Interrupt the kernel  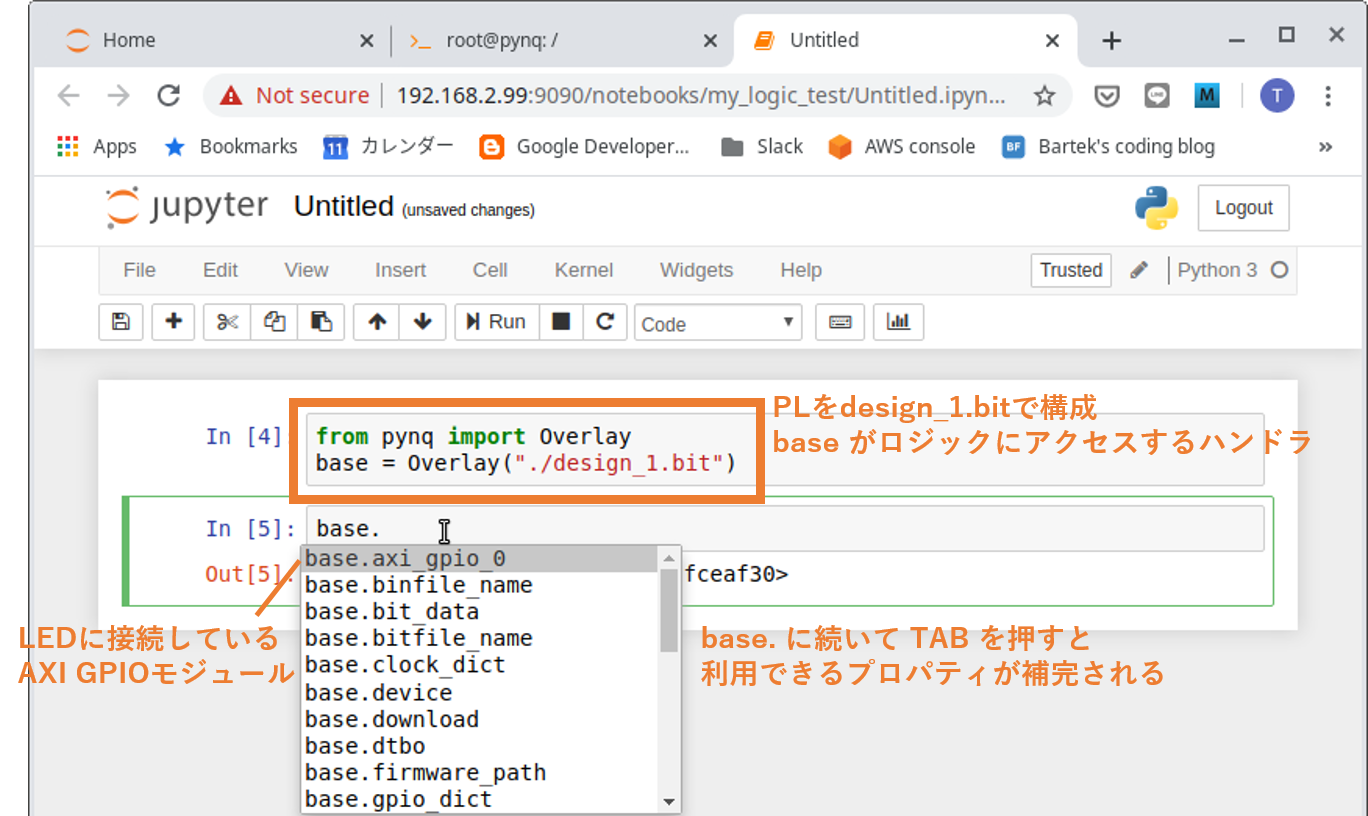click(561, 322)
